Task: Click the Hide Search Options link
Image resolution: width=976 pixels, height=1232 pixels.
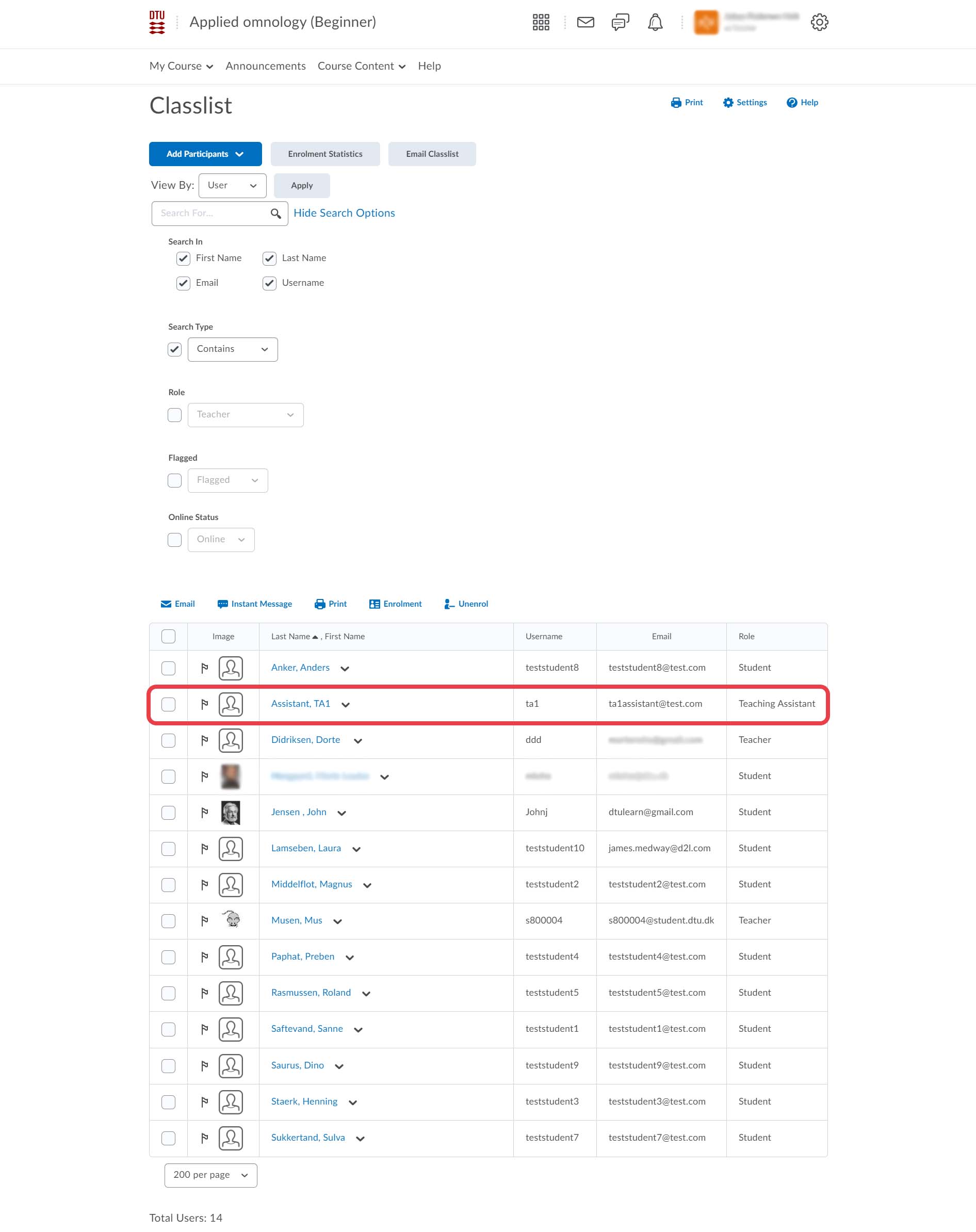Action: (344, 213)
